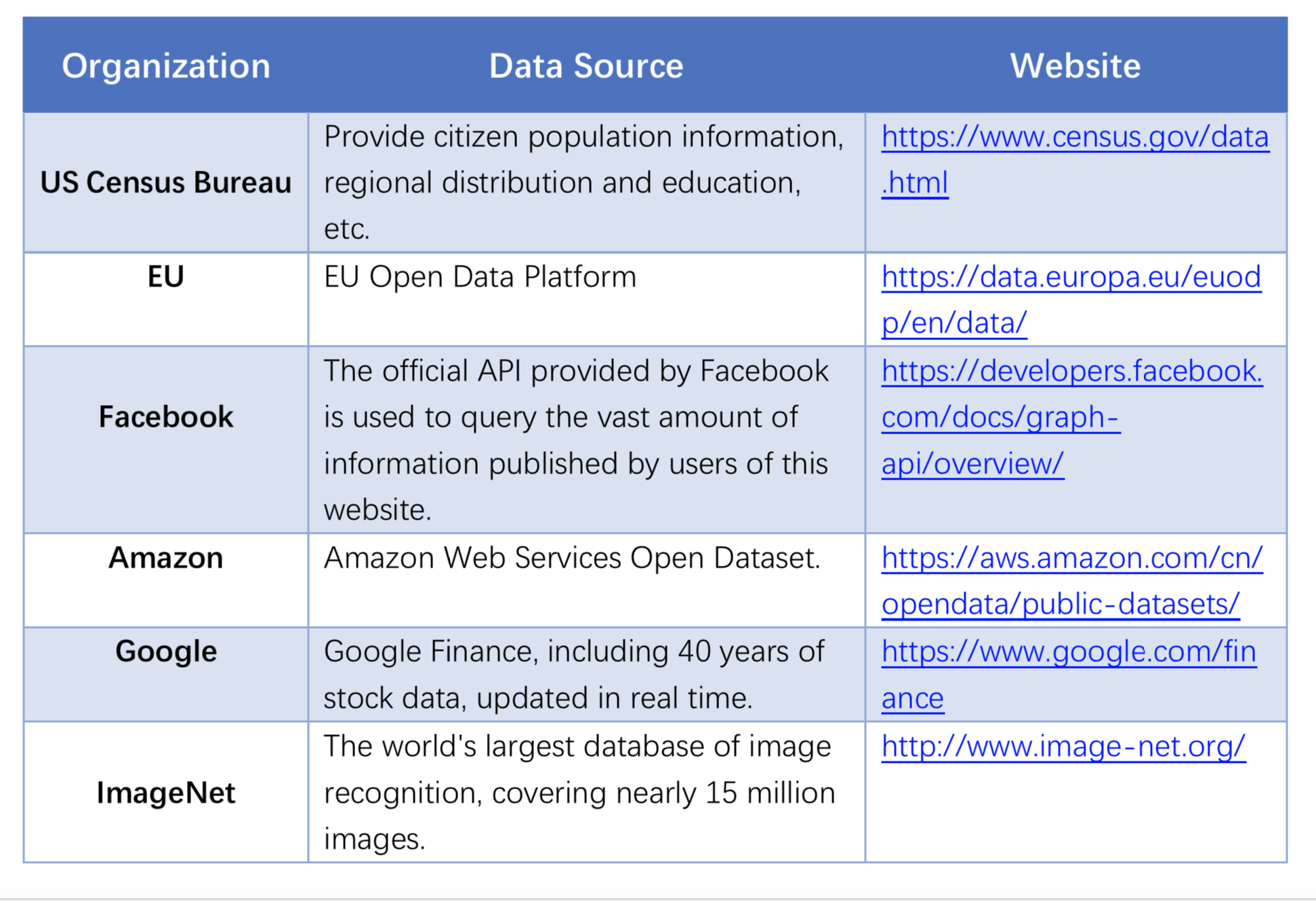This screenshot has height=901, width=1316.
Task: Click the 'EU Open Data Platform' text
Action: pos(480,278)
